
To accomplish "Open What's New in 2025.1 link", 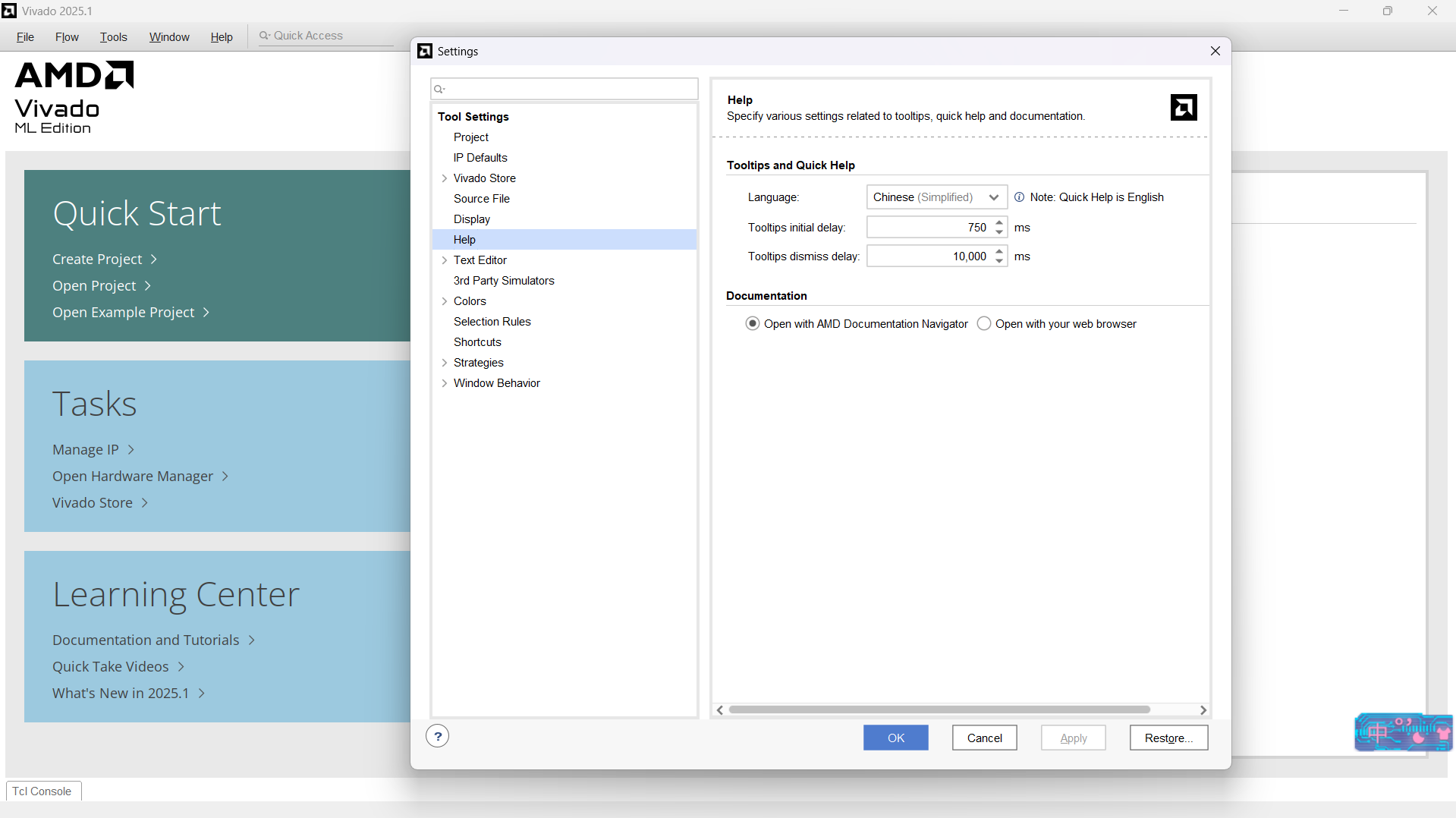I will coord(128,694).
